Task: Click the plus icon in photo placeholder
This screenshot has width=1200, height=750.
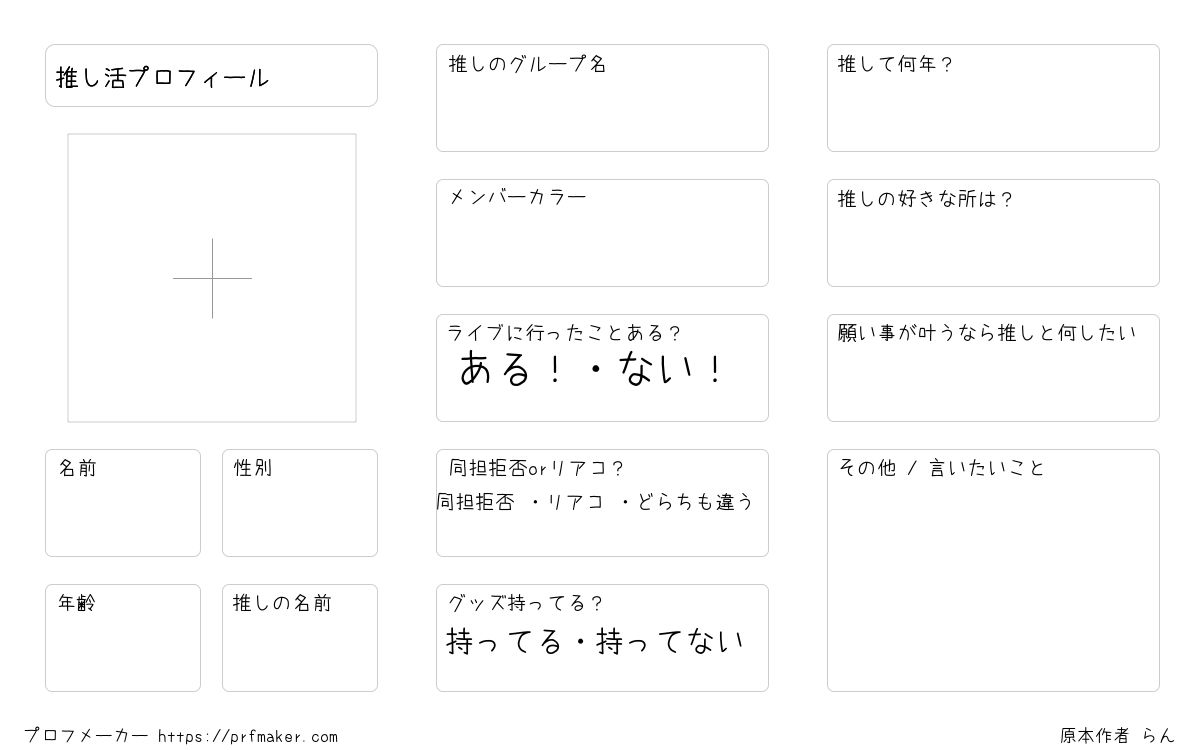Action: click(x=212, y=278)
